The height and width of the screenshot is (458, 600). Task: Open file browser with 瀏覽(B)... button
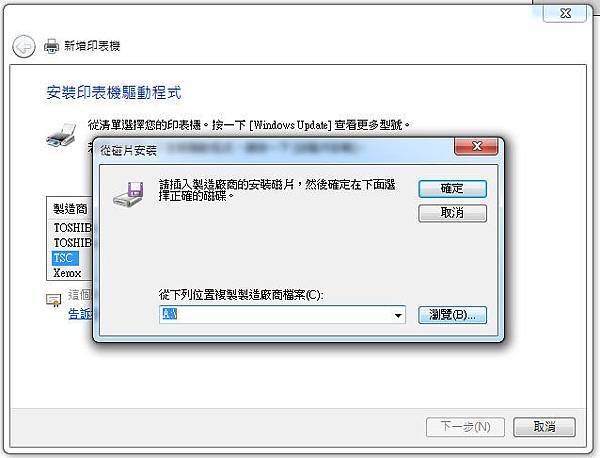coord(452,315)
